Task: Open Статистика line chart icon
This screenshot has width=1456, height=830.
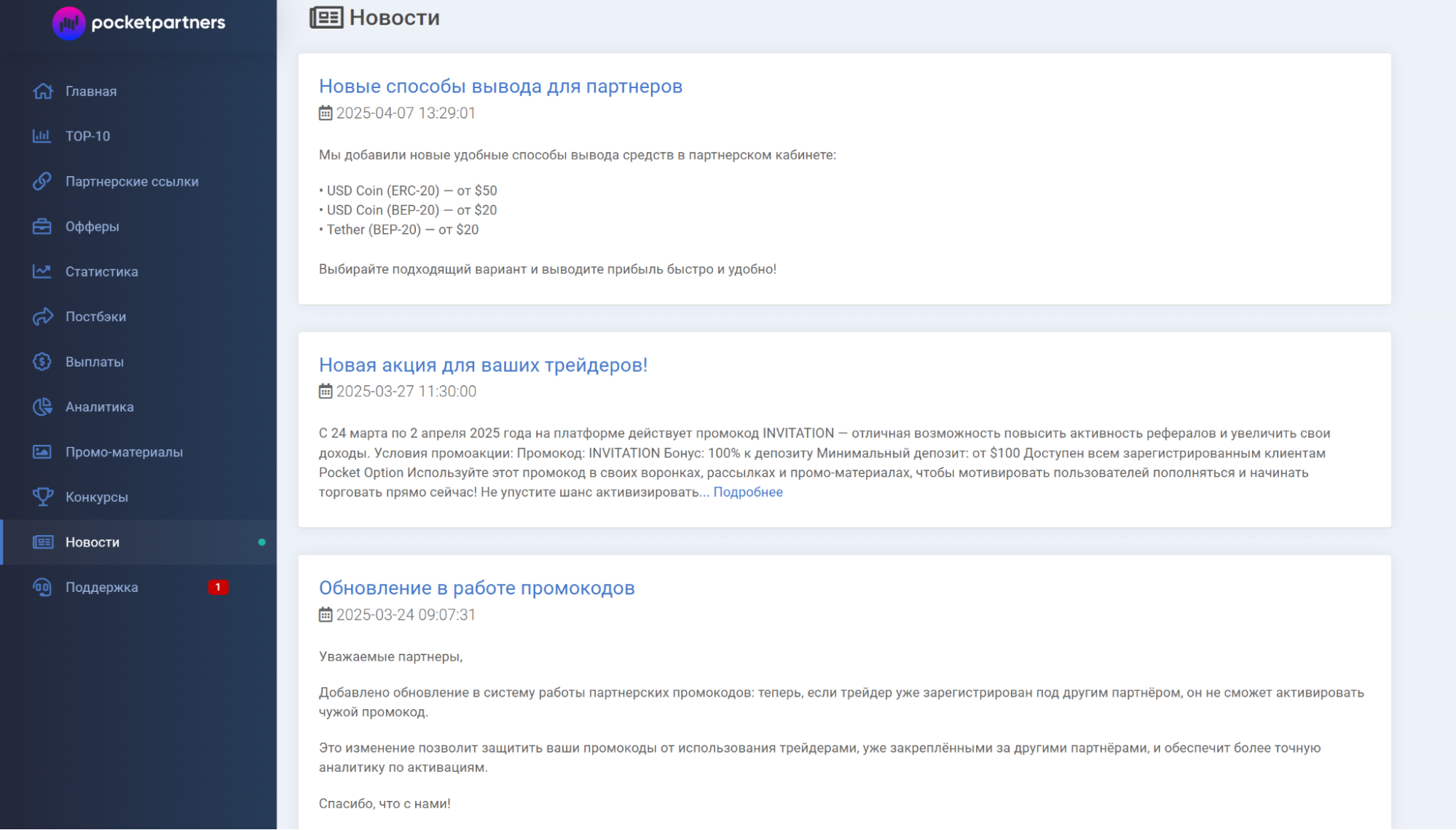Action: pyautogui.click(x=42, y=272)
